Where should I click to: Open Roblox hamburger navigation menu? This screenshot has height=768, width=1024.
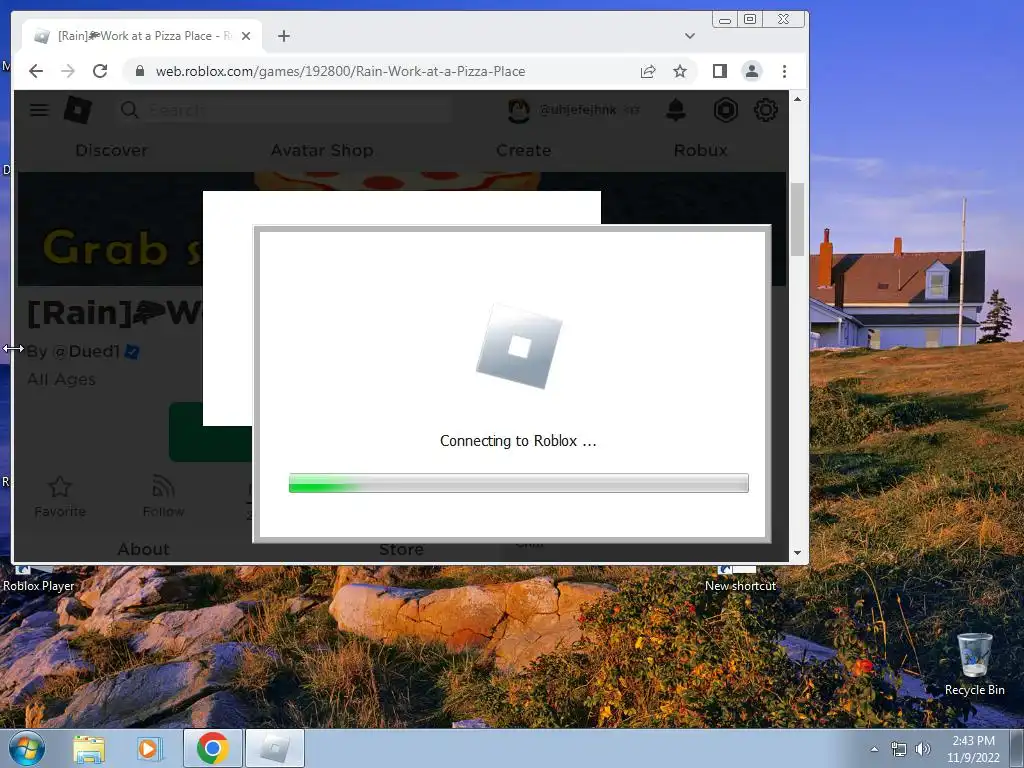pyautogui.click(x=39, y=110)
